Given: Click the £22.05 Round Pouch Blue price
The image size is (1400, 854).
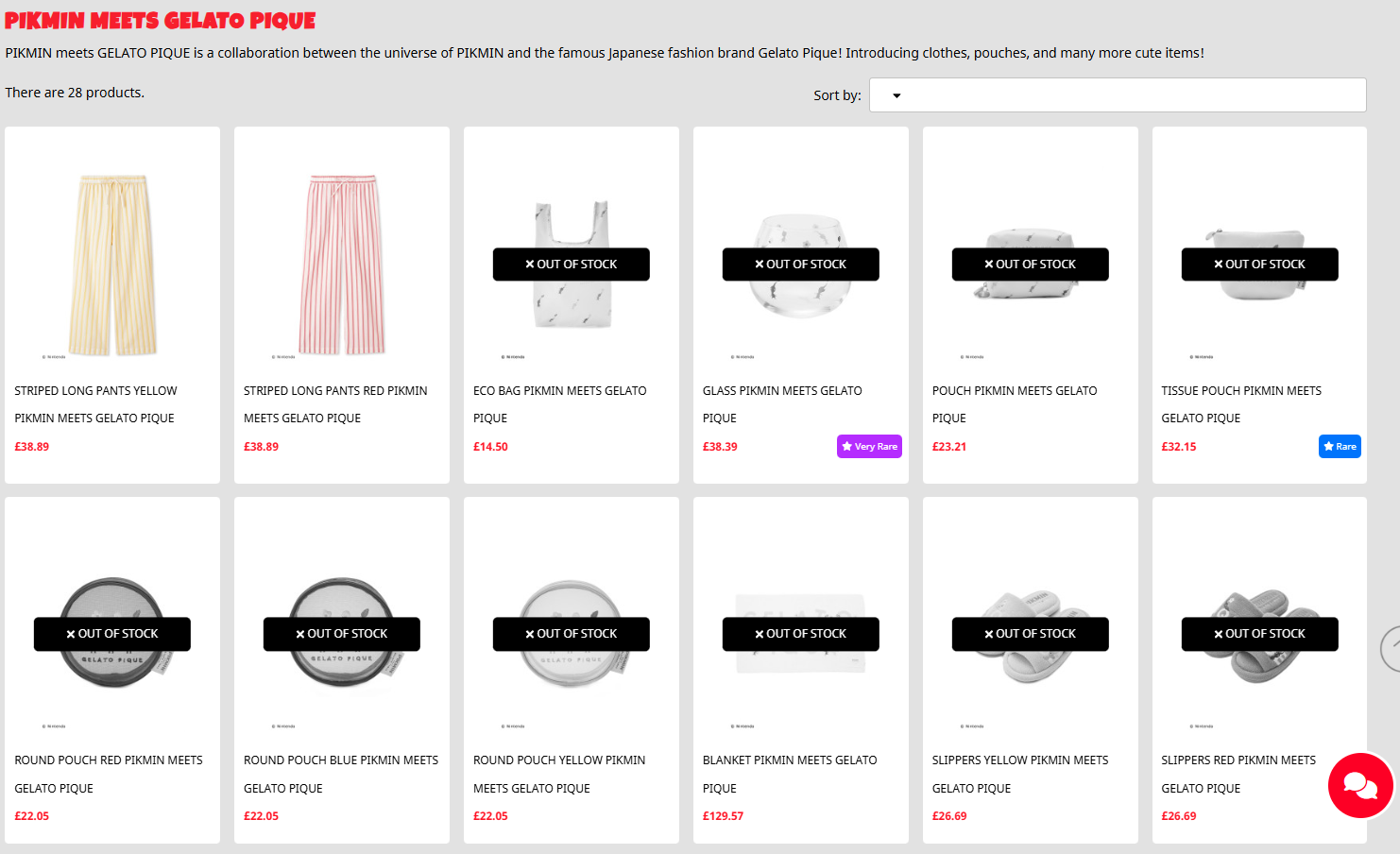Looking at the screenshot, I should pos(262,816).
